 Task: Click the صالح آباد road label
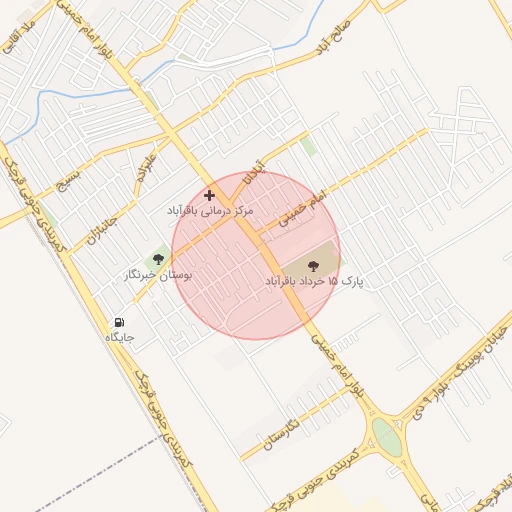(x=334, y=37)
